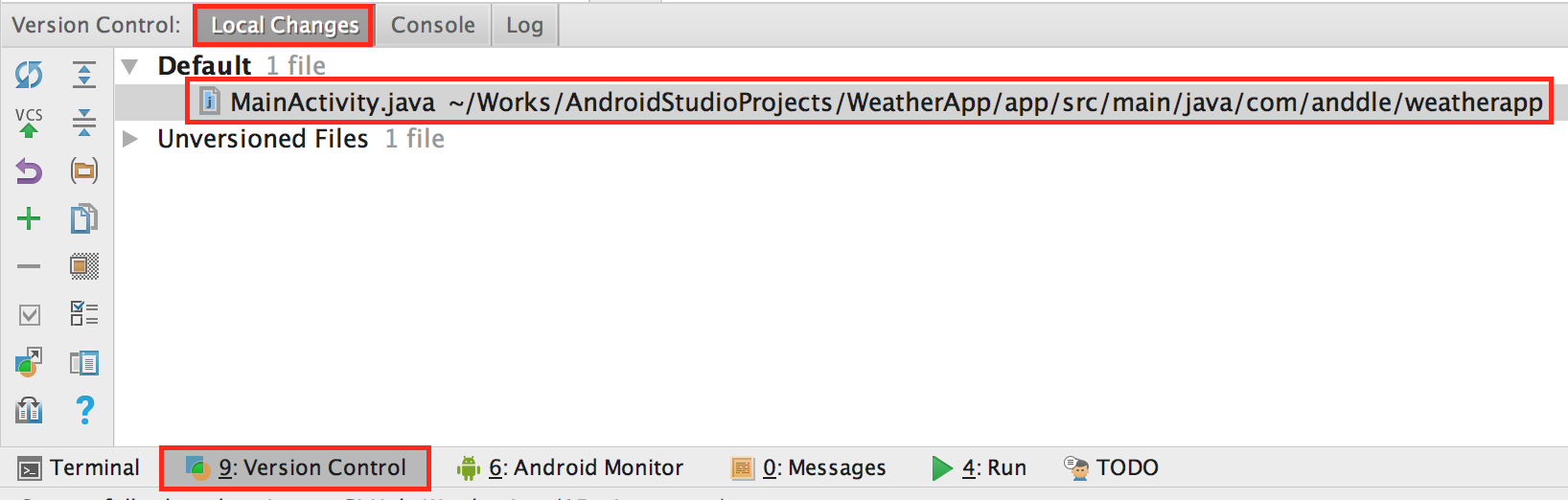The image size is (1568, 500).
Task: Click the '1 file' count beside Default
Action: (296, 66)
